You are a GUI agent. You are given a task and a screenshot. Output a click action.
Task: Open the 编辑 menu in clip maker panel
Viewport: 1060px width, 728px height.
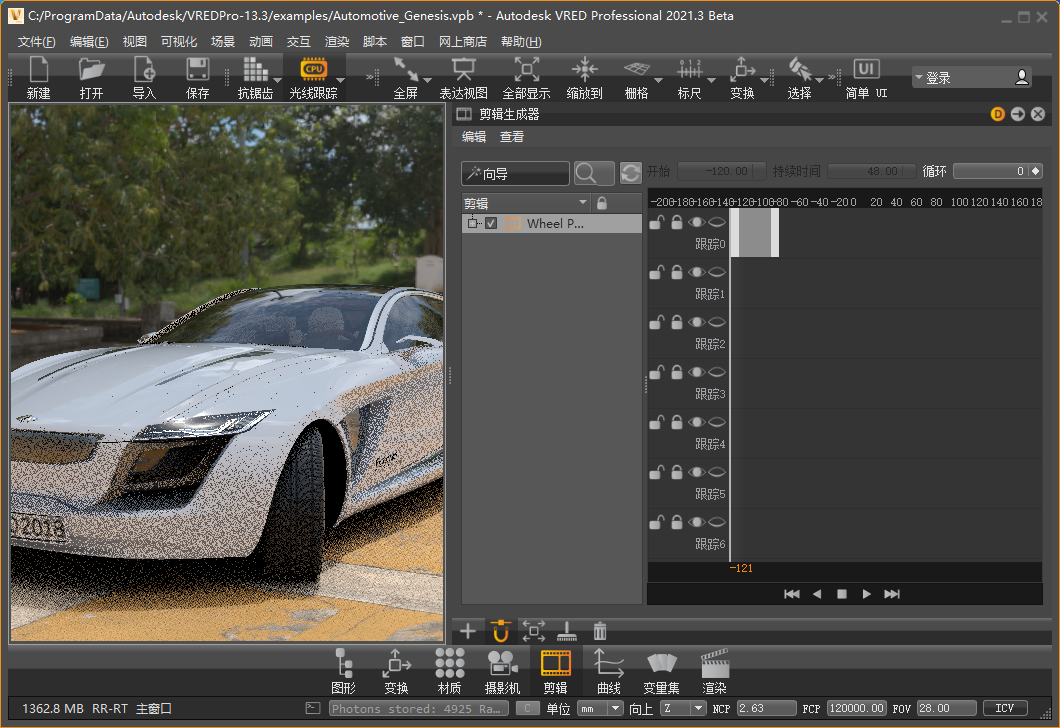(x=474, y=137)
